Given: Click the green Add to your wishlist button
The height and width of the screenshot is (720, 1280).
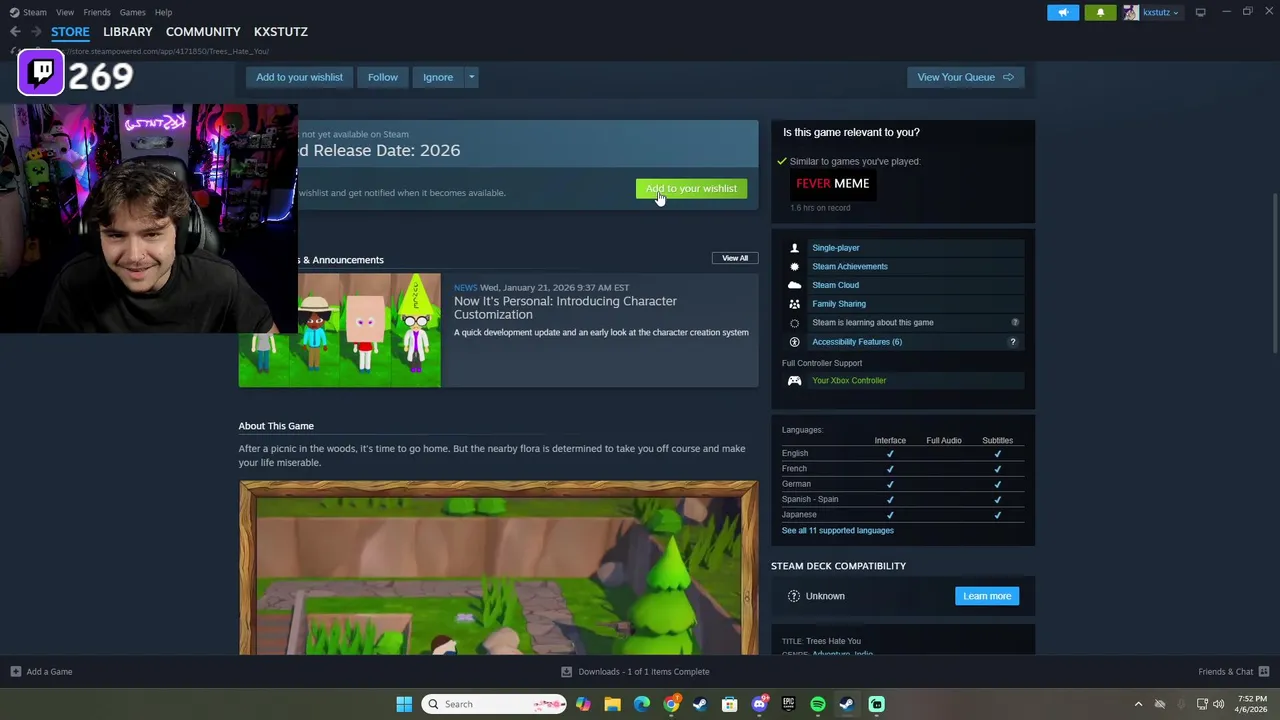Looking at the screenshot, I should 691,189.
